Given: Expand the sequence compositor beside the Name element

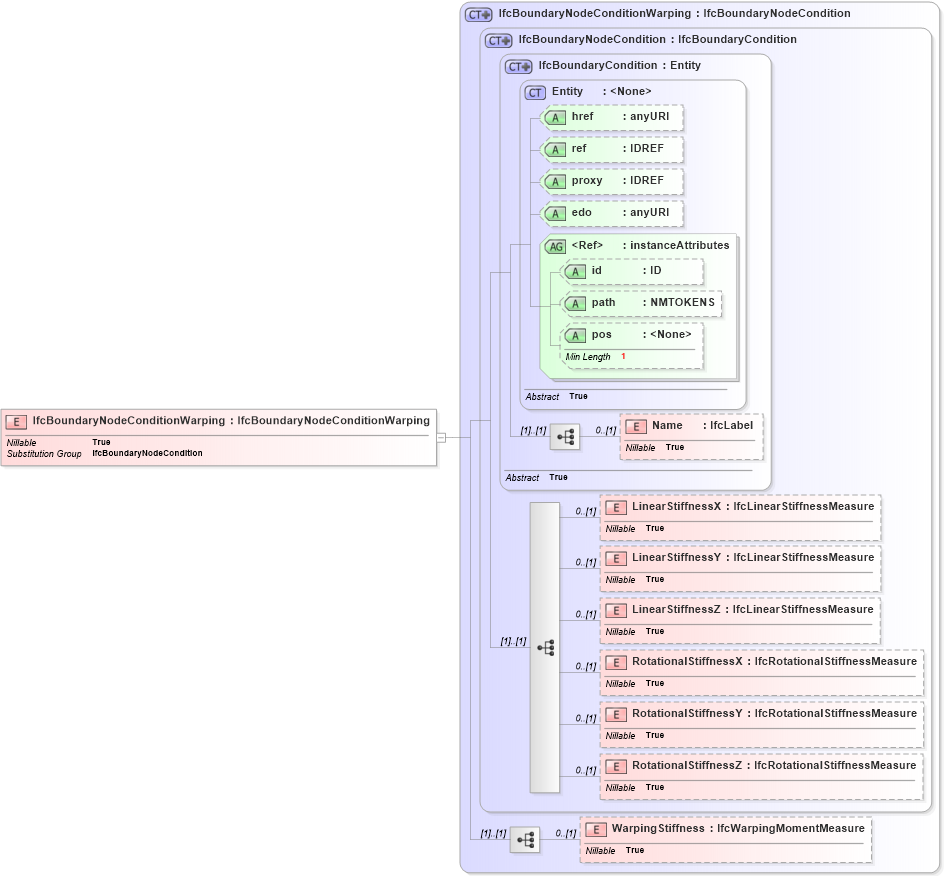Looking at the screenshot, I should click(x=565, y=437).
